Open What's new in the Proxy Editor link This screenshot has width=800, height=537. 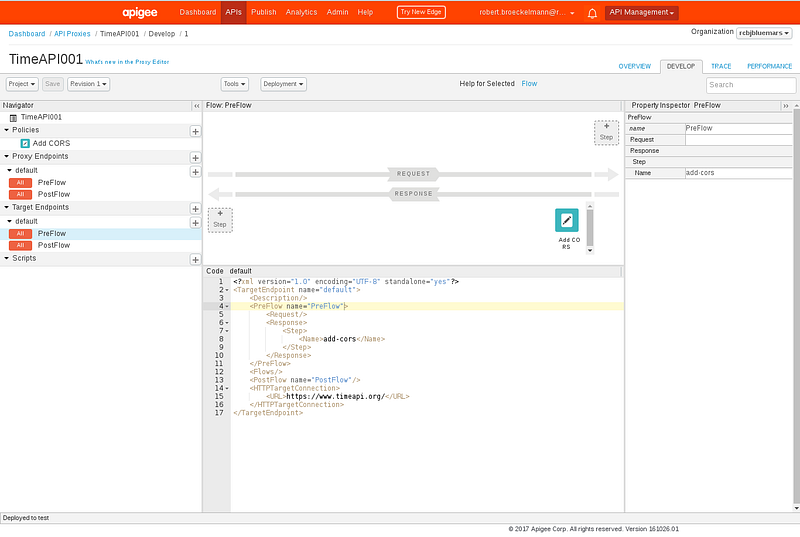(127, 62)
